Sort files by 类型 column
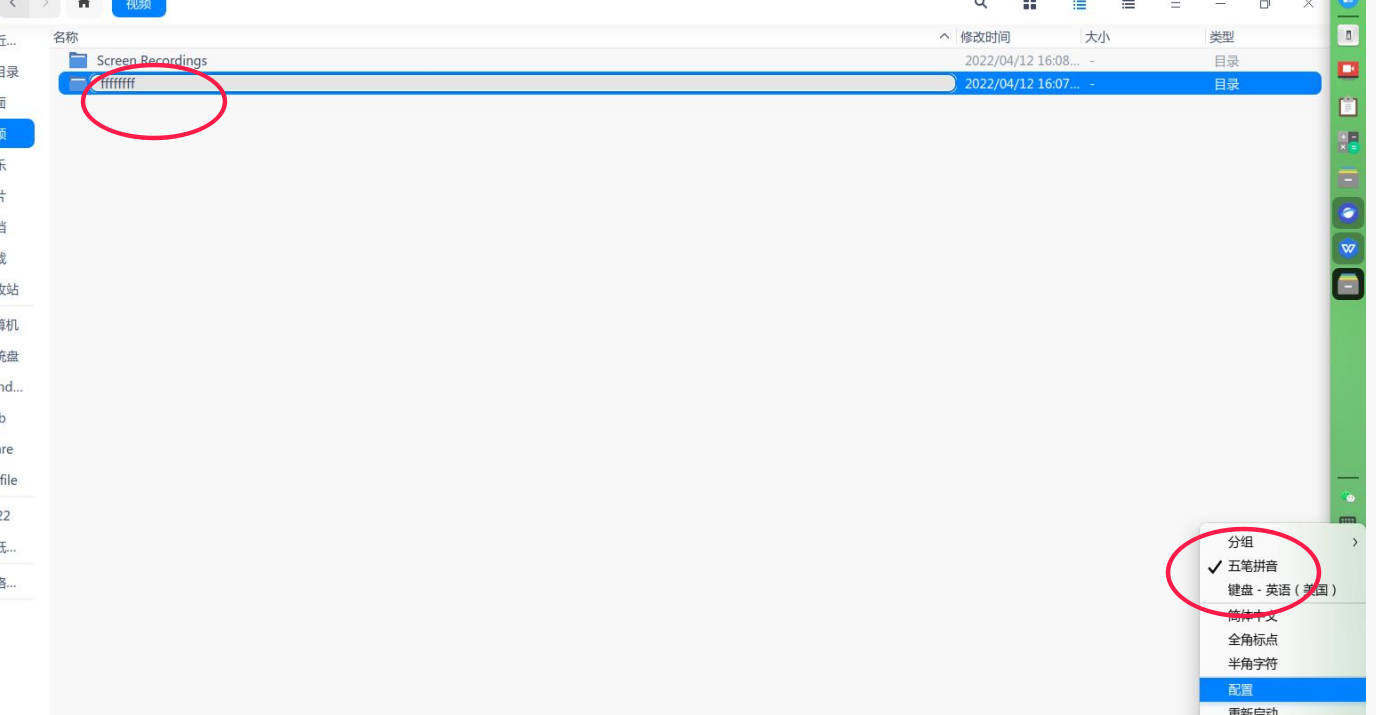 point(1222,37)
